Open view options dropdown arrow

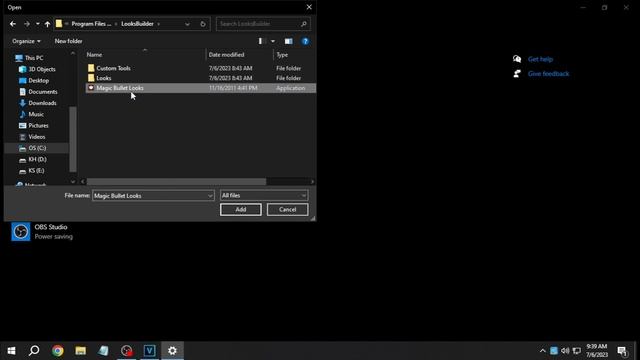[x=273, y=41]
